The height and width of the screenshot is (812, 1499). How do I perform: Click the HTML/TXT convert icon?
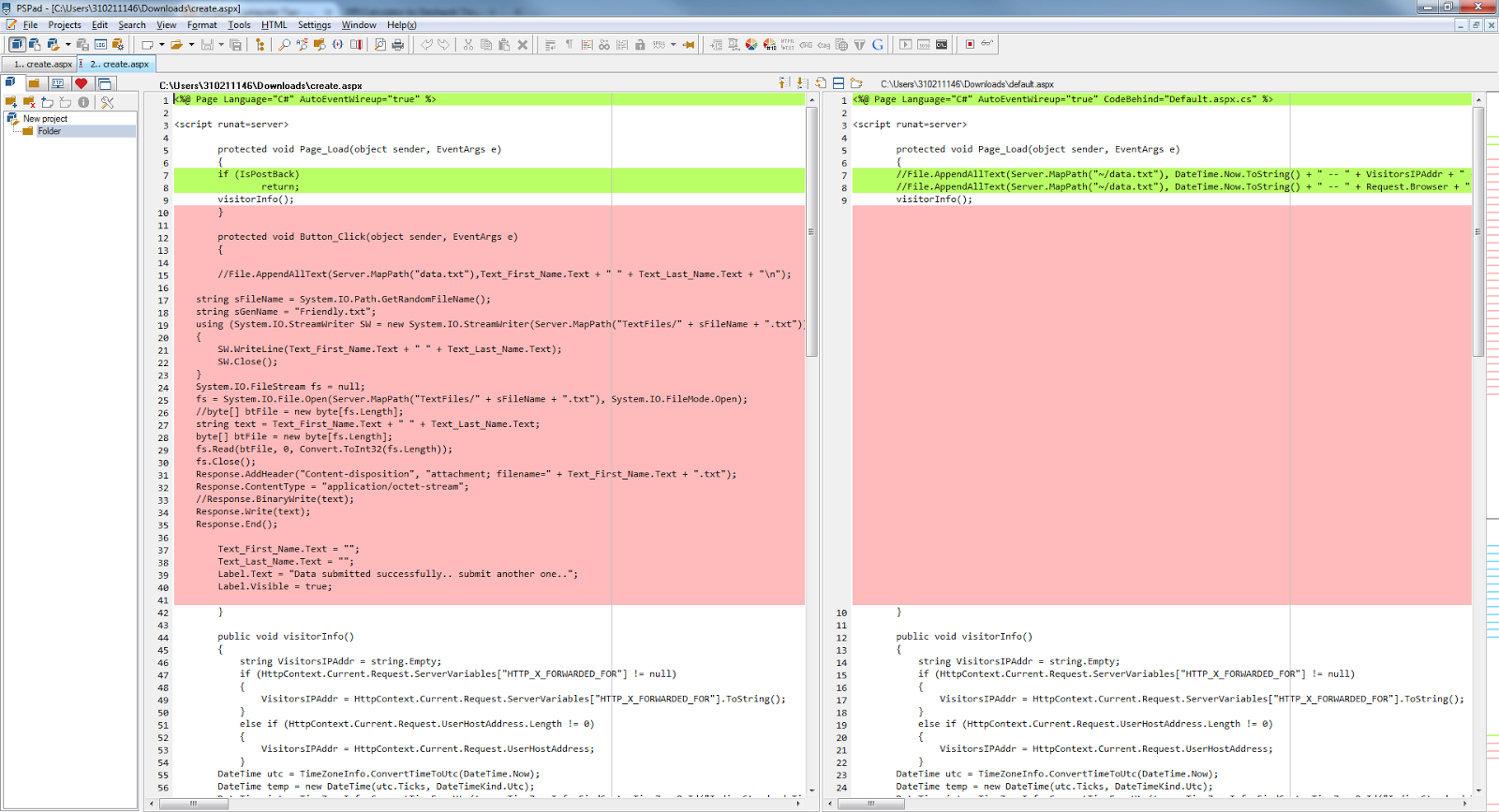(x=787, y=44)
